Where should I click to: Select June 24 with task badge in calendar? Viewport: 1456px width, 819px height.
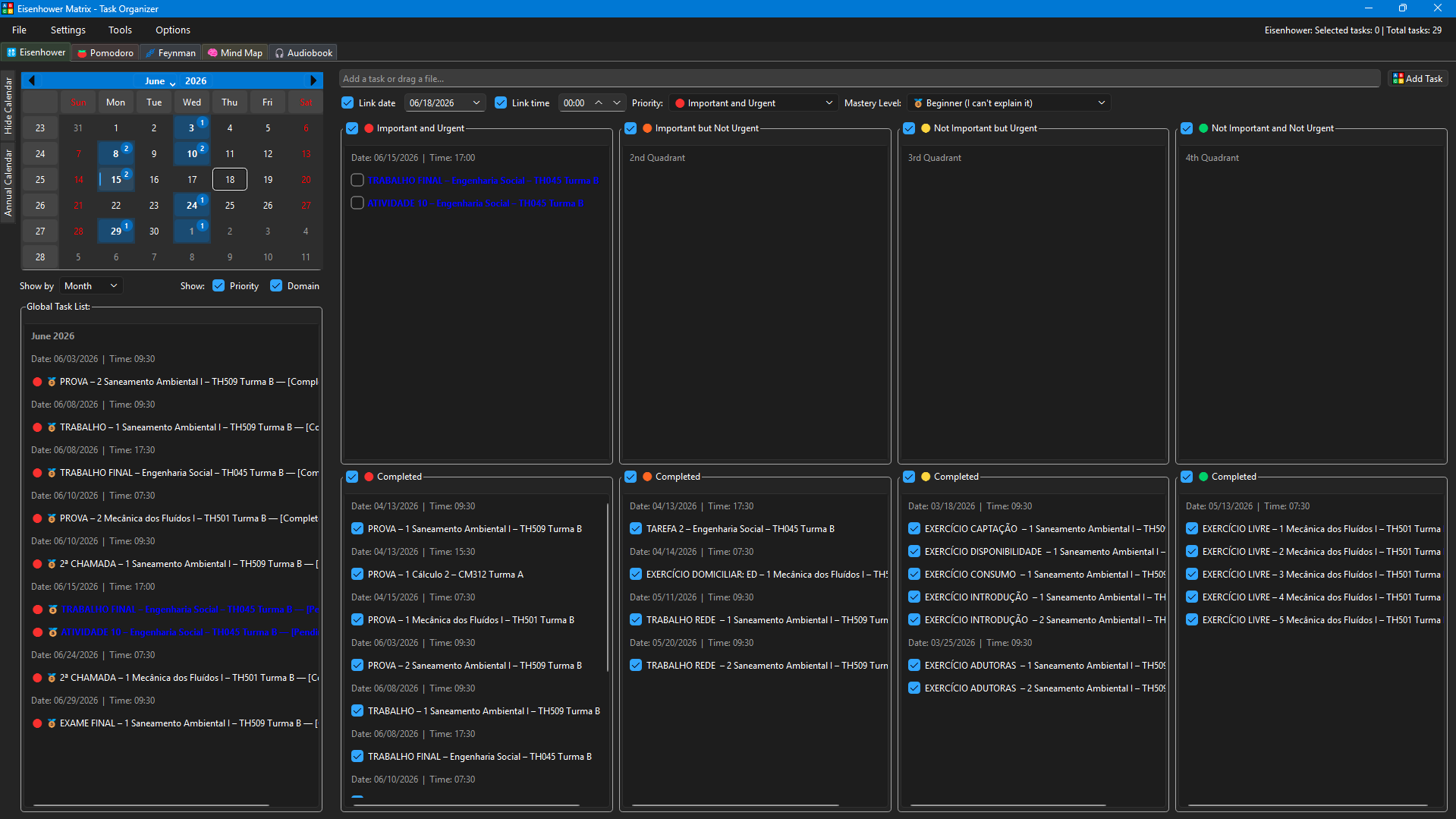(192, 205)
